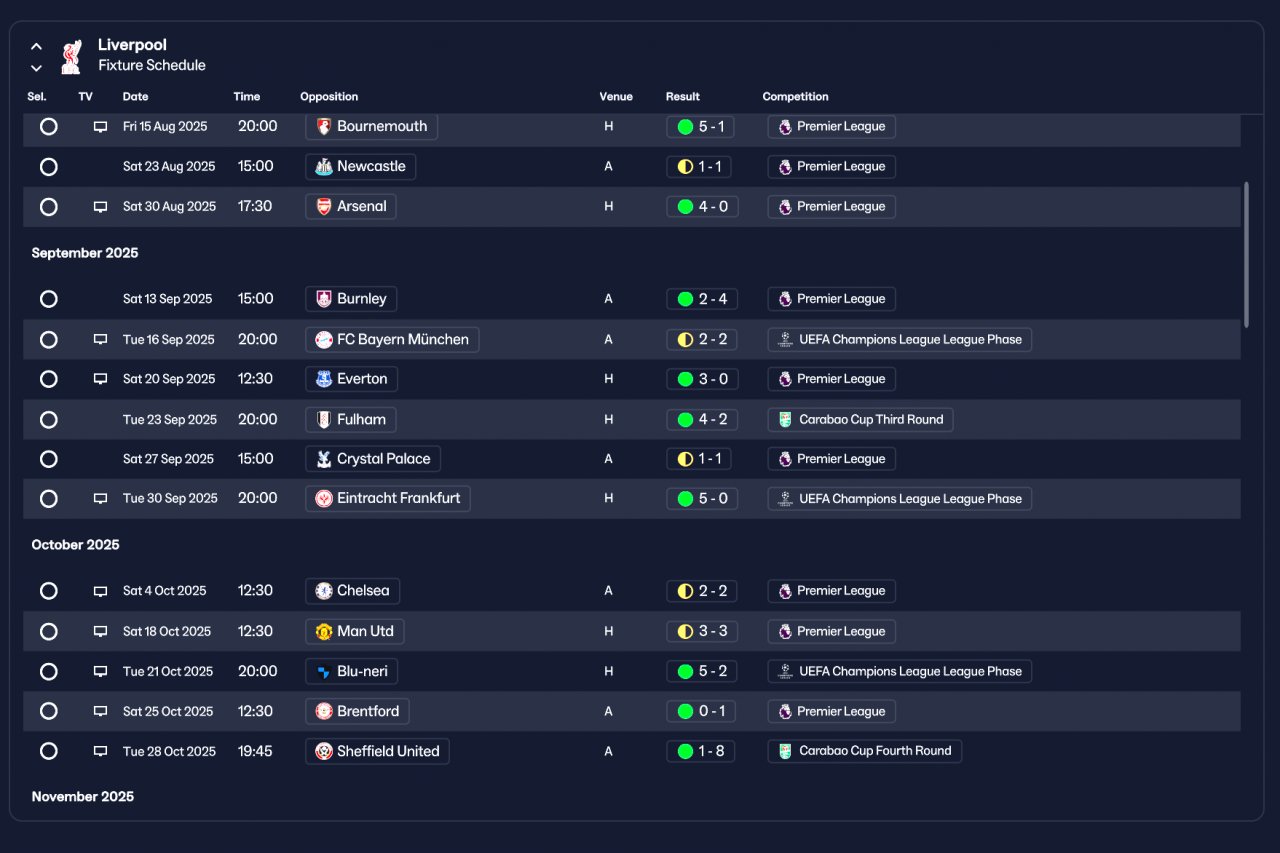Sort the fixture list by the Date column
Screen dimensions: 1280x853
click(x=135, y=97)
